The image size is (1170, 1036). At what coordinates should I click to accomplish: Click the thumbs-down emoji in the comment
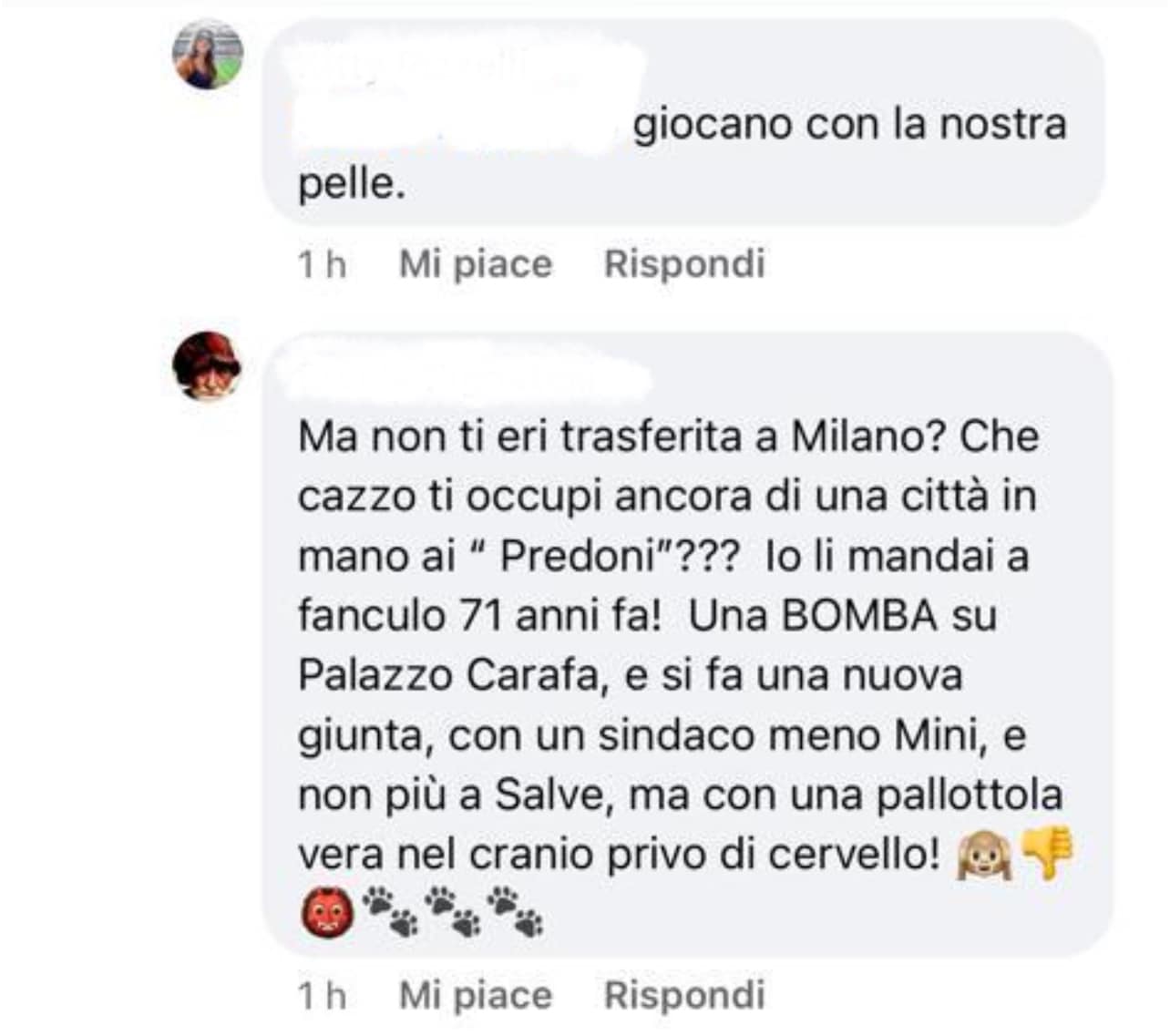pos(1047,854)
